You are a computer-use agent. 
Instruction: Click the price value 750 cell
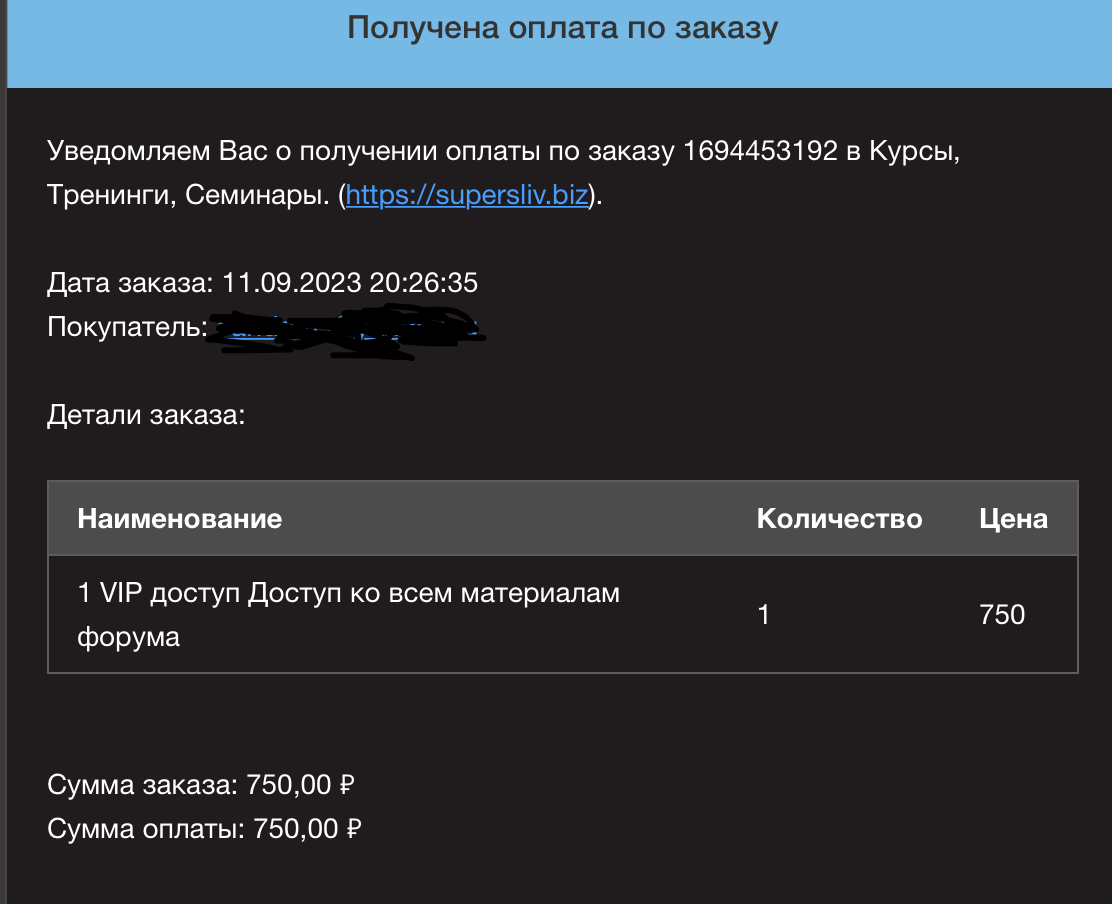(1021, 614)
